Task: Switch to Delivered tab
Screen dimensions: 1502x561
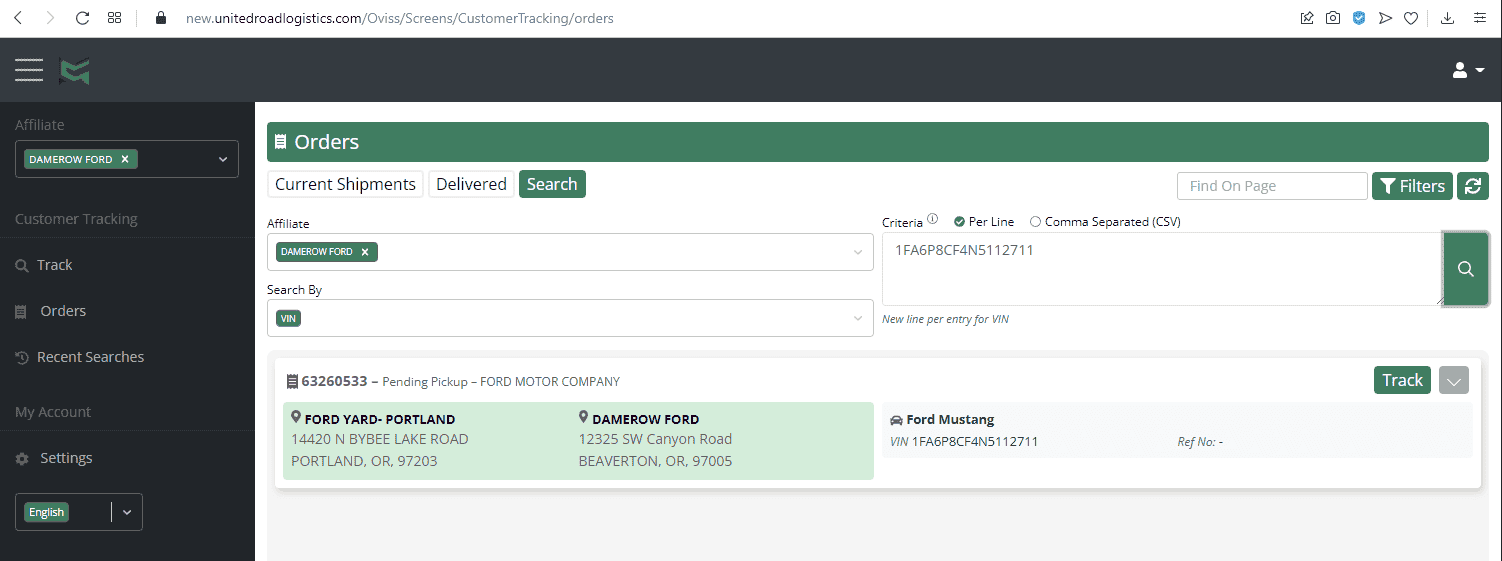Action: point(471,184)
